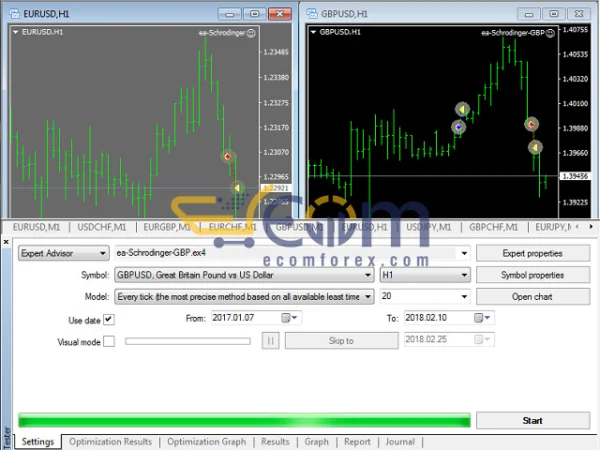Viewport: 600px width, 450px height.
Task: Open the Model Every tick dropdown
Action: pyautogui.click(x=244, y=297)
